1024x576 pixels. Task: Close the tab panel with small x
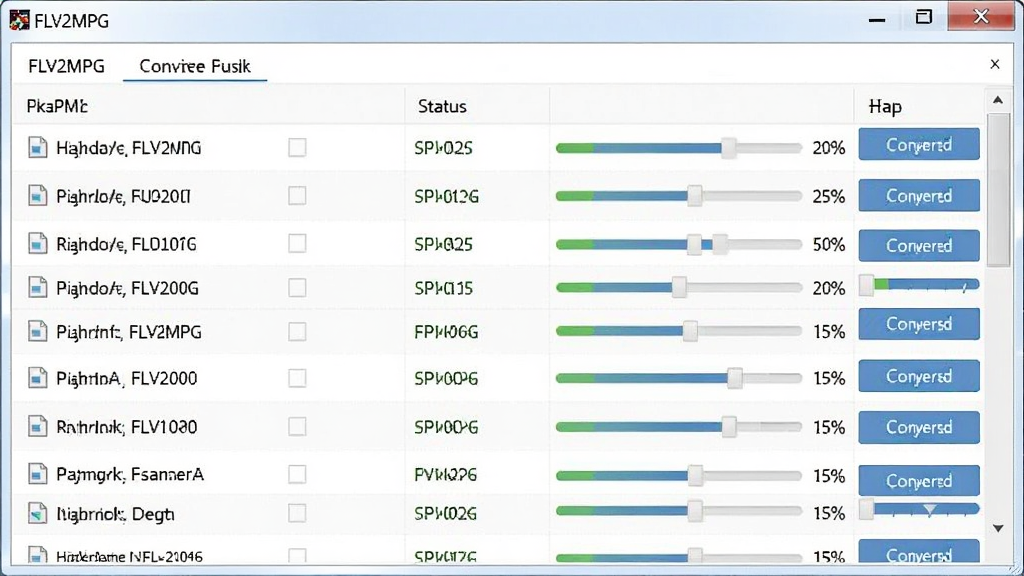click(995, 64)
